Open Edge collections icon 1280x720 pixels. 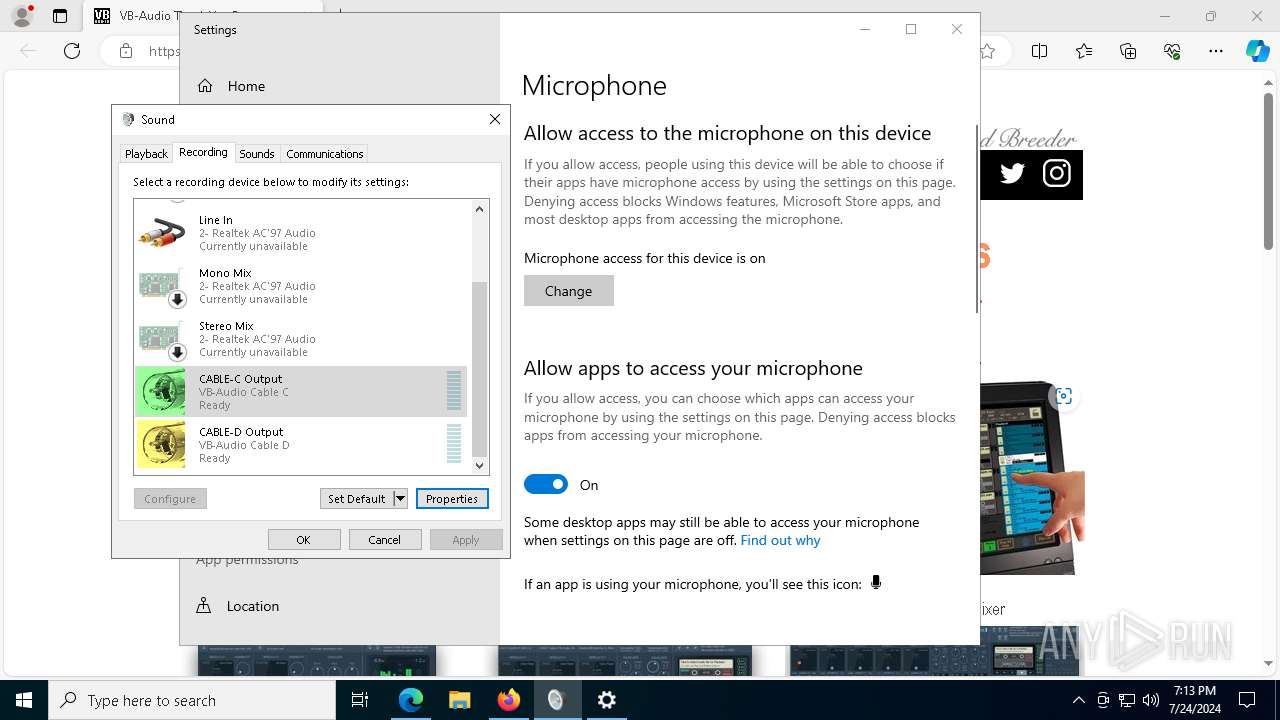1128,51
